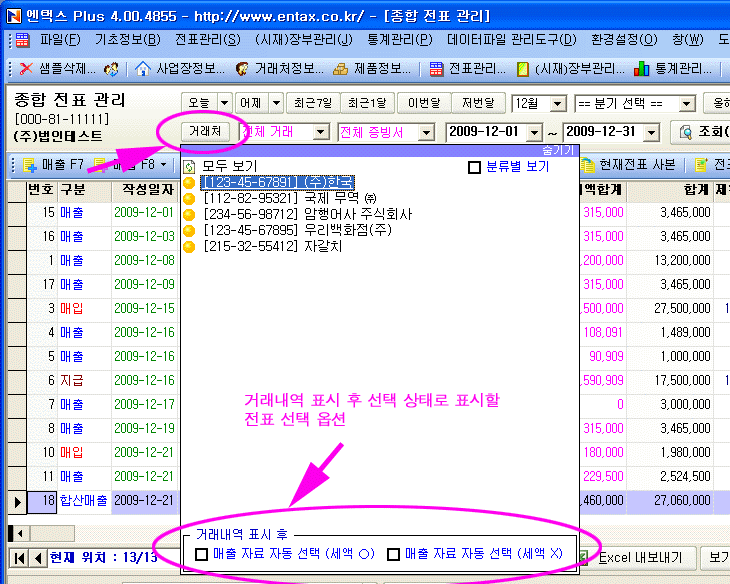Click the 최근7일 date range button
This screenshot has width=730, height=584.
309,104
